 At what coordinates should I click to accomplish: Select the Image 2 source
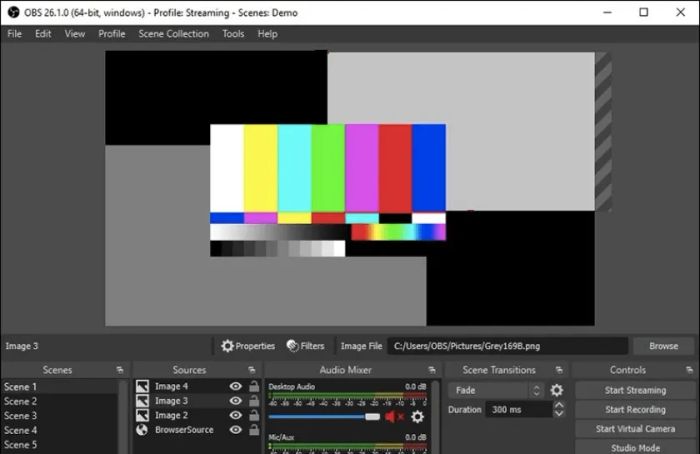(171, 415)
